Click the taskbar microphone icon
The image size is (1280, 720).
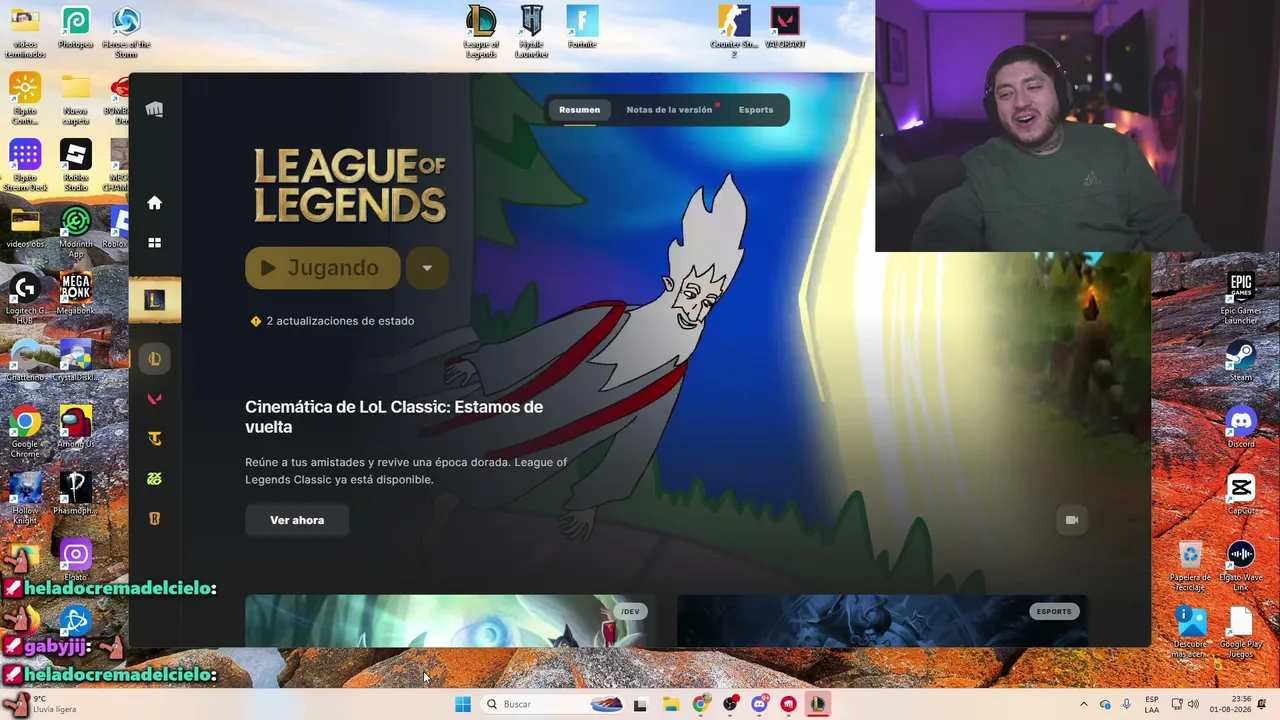(x=1127, y=704)
